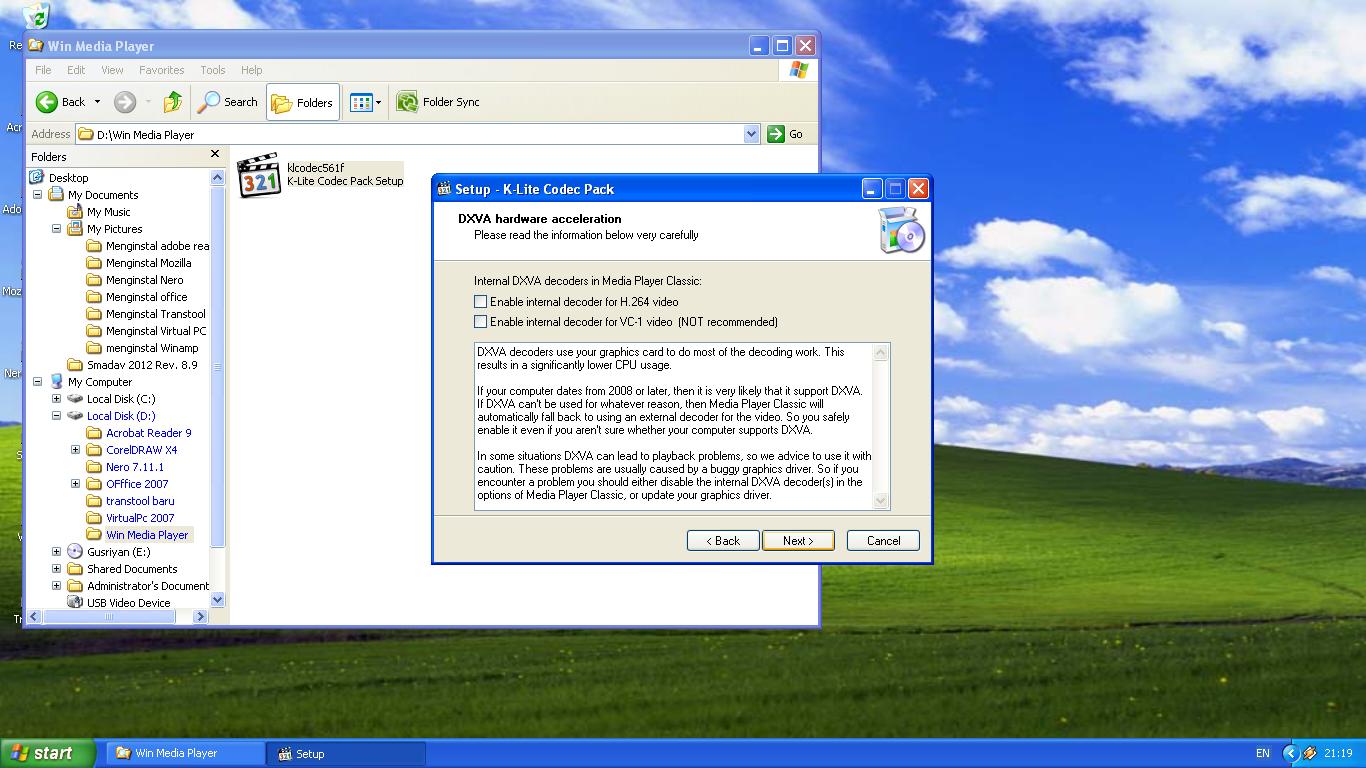Click the Go button beside address bar
The height and width of the screenshot is (768, 1366).
[785, 134]
